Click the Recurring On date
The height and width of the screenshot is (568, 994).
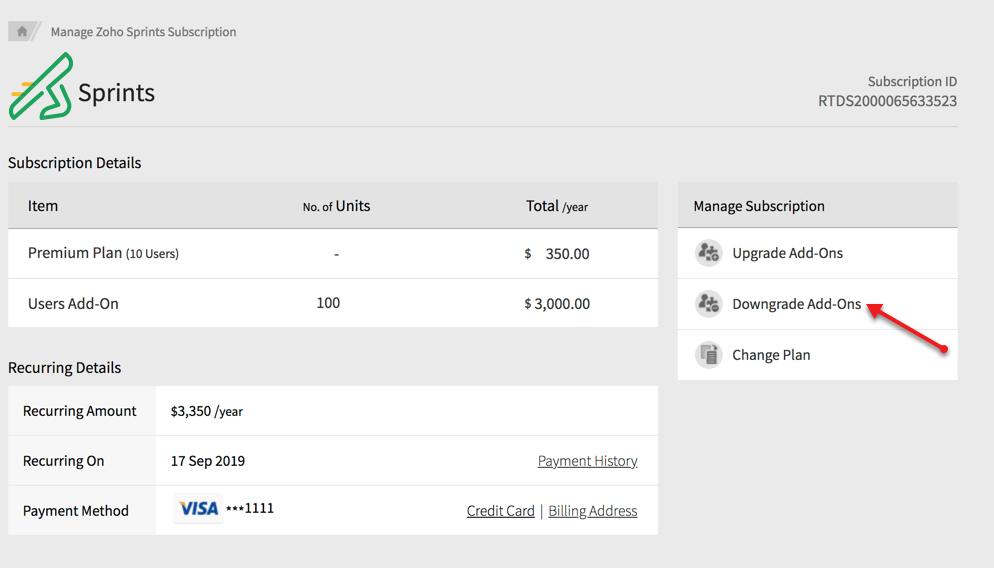[x=207, y=461]
